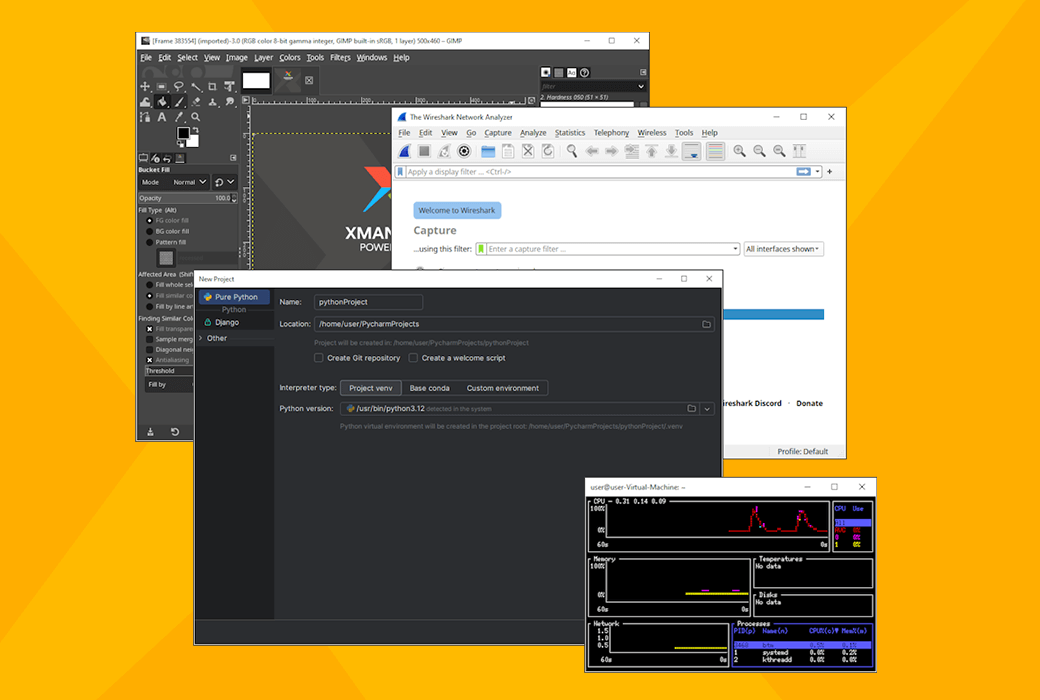Choose the Text tool in GIMP toolbox
Image resolution: width=1040 pixels, height=700 pixels.
(162, 117)
